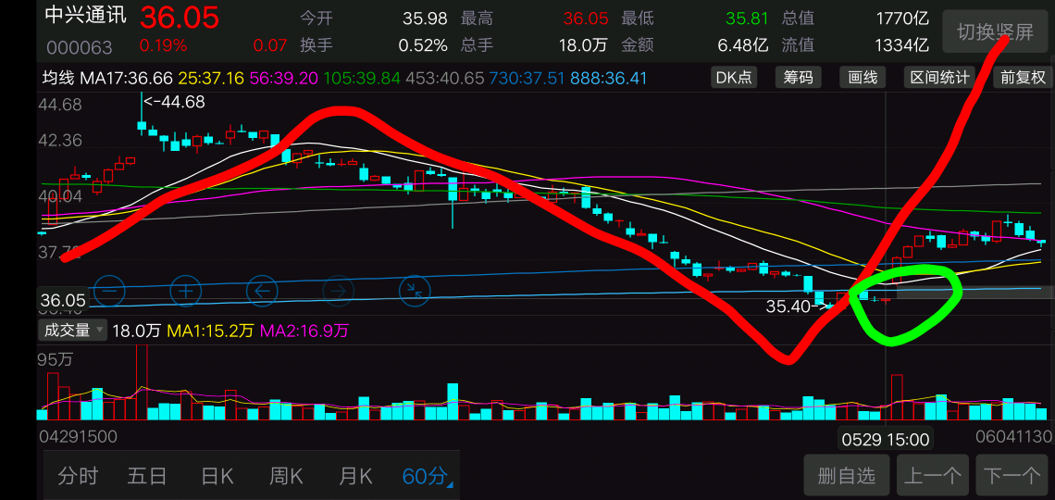Click the zoom in plus icon
Screen dimensions: 1055x500
coord(185,292)
